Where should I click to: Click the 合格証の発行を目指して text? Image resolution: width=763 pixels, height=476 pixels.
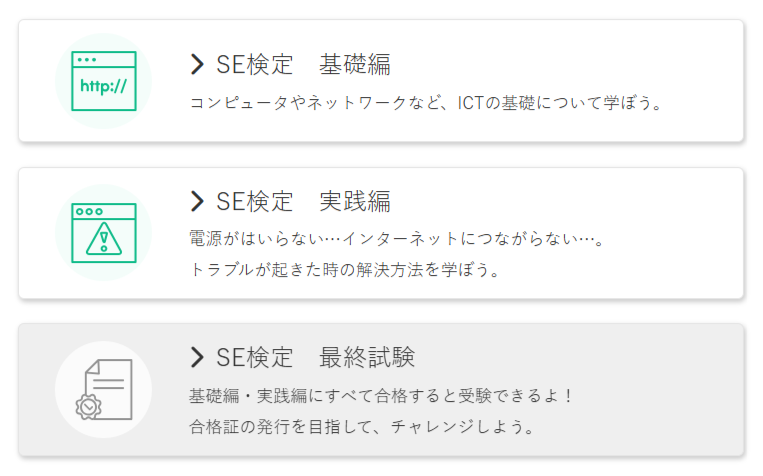click(362, 427)
